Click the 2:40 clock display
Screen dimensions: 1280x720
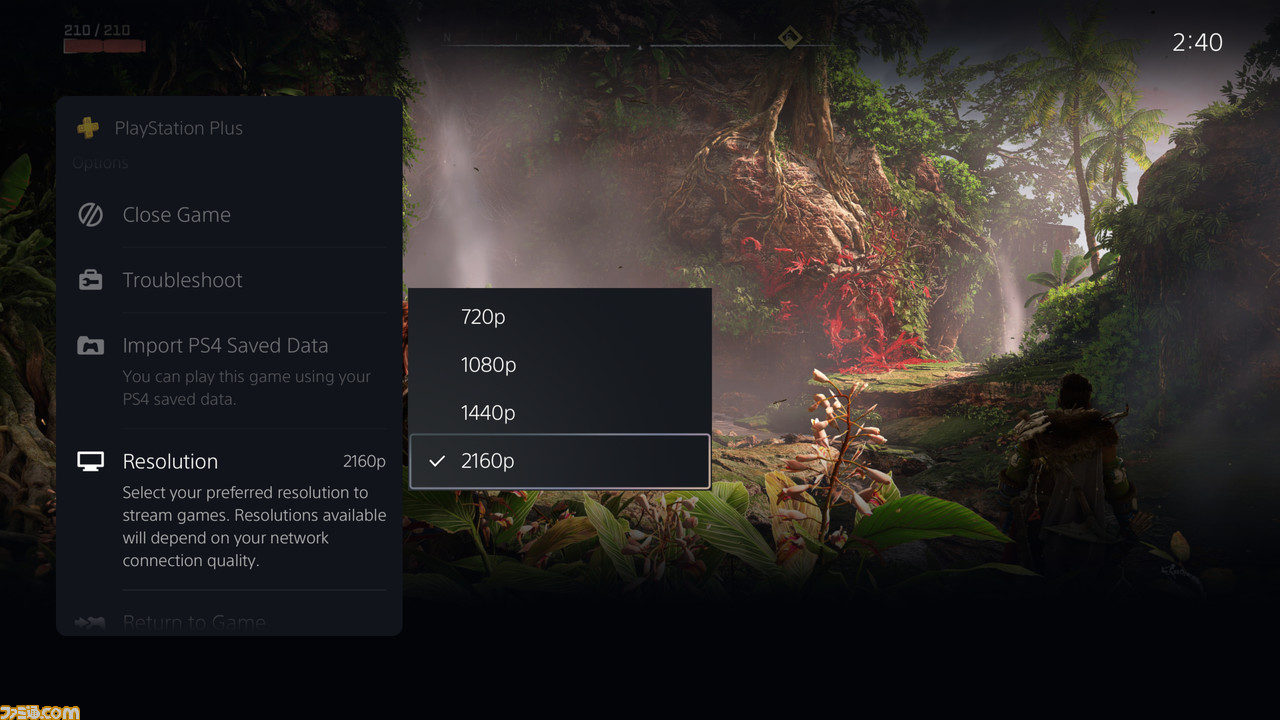pyautogui.click(x=1197, y=42)
